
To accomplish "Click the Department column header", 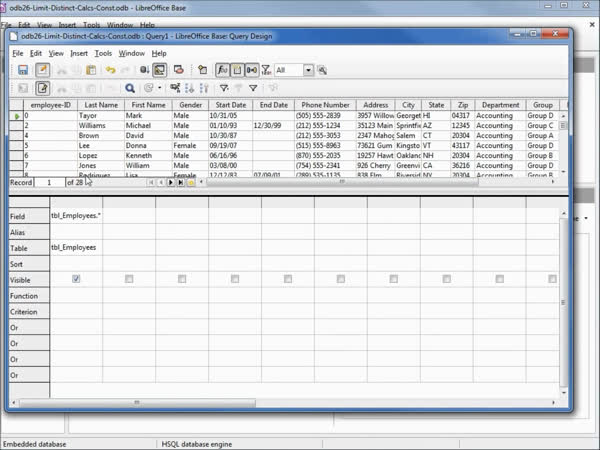I will [500, 105].
